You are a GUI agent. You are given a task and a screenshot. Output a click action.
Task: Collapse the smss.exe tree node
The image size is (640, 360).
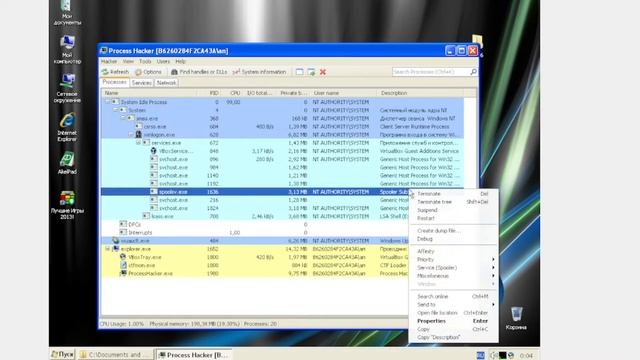click(x=123, y=118)
